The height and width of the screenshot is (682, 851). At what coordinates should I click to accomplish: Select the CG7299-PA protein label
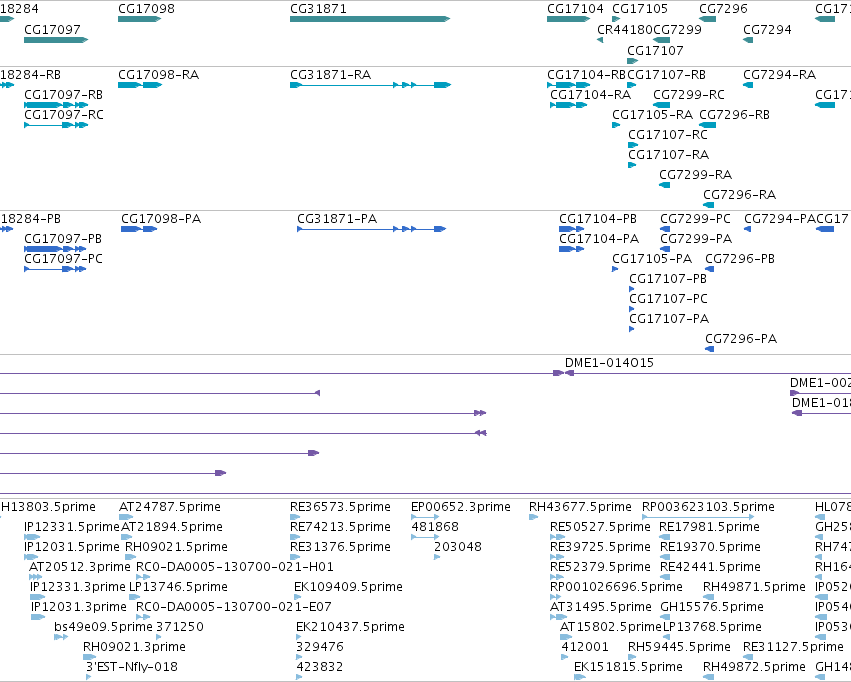696,239
